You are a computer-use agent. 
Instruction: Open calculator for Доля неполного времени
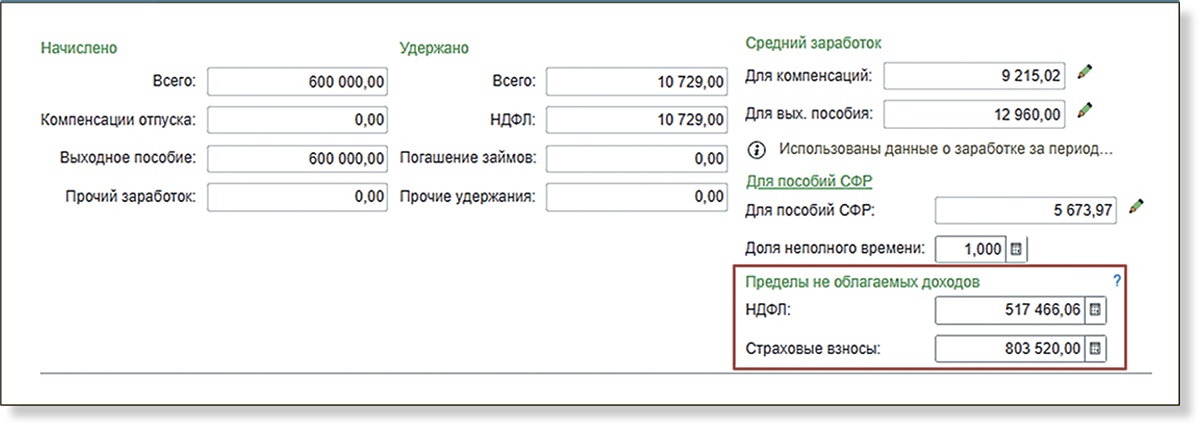[x=1017, y=248]
